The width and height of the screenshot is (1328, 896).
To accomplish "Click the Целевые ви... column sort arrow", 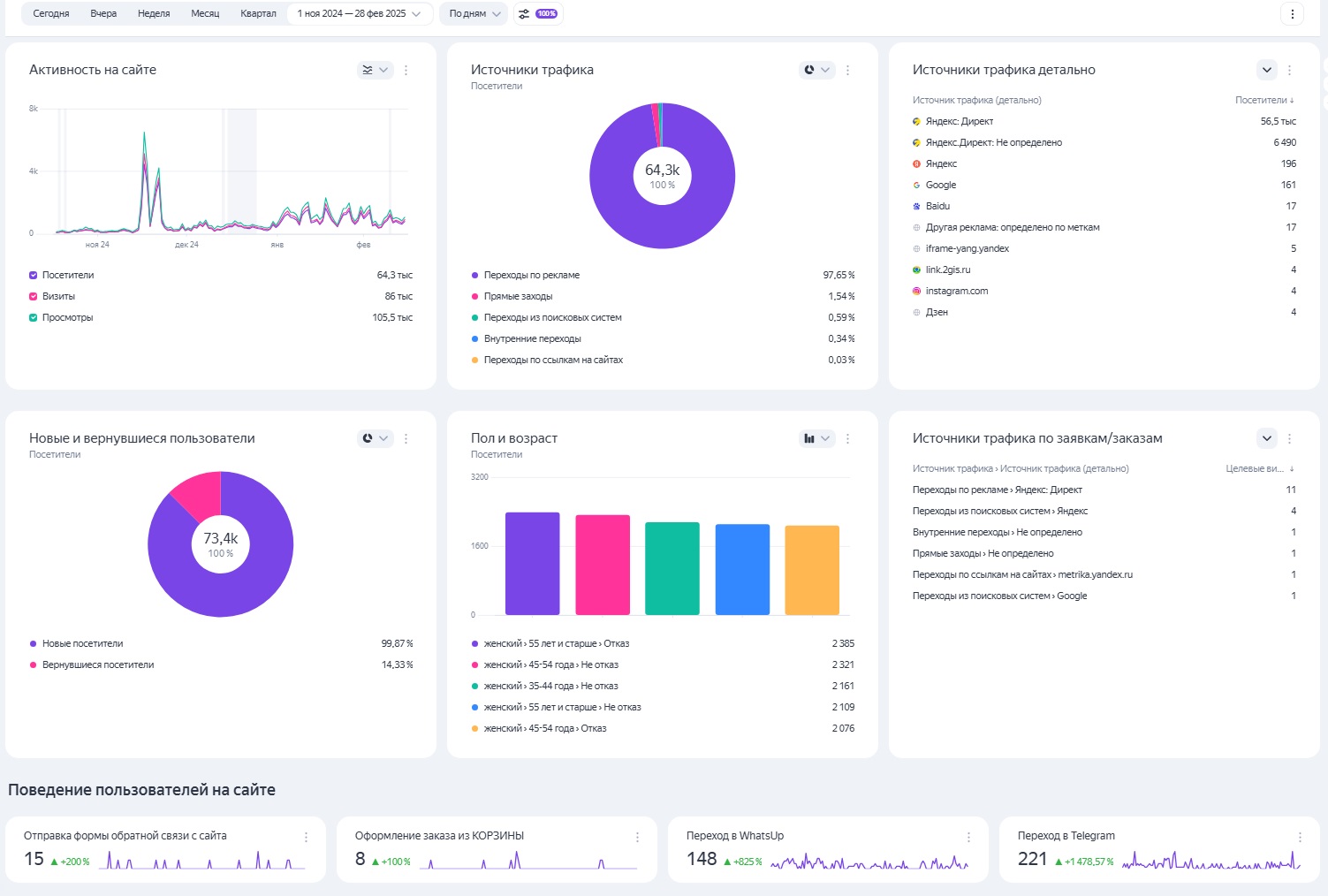I will point(1292,468).
